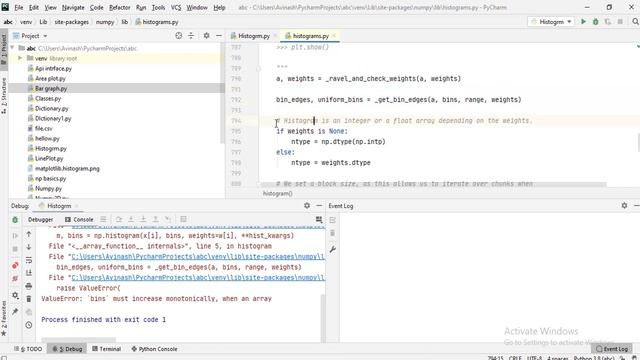Expand the venv library root folder
Screen dimensions: 640x360
[x=20, y=58]
